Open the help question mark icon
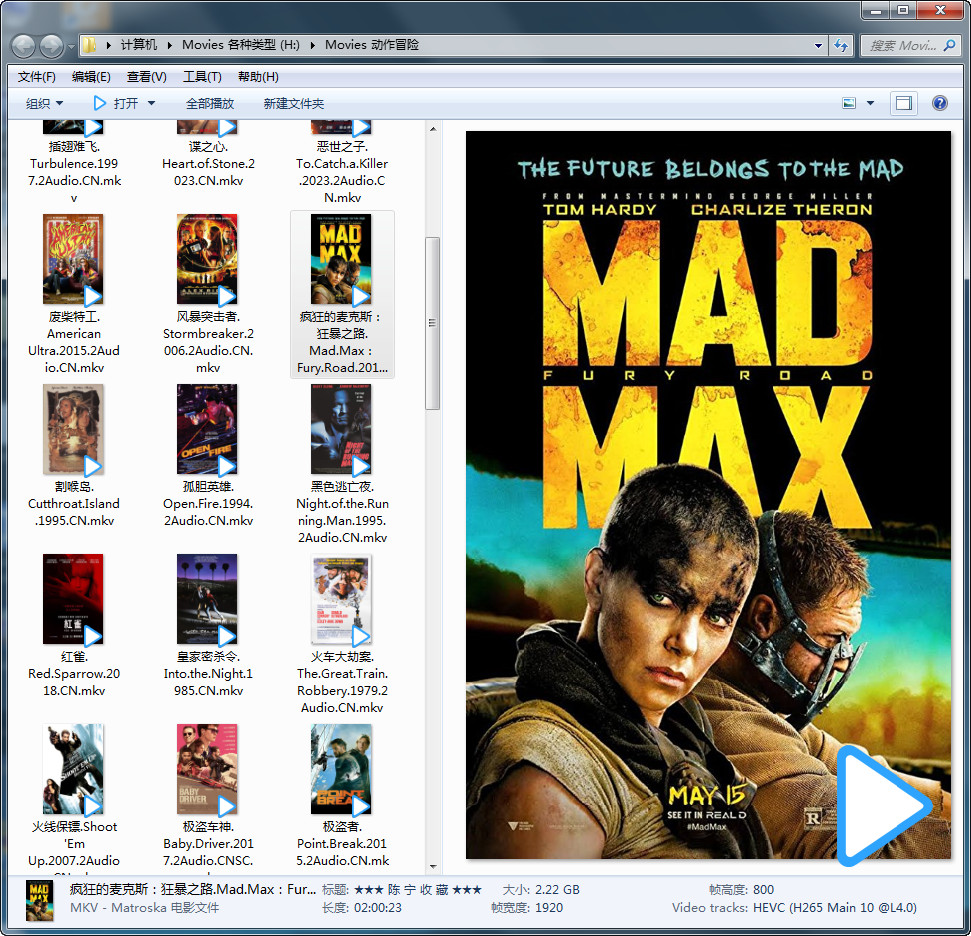Screen dimensions: 971x936 tap(939, 103)
